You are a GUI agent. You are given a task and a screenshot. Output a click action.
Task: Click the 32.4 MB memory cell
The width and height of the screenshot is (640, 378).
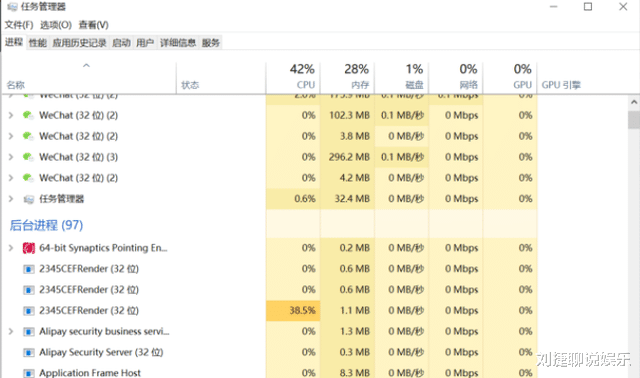pyautogui.click(x=347, y=199)
